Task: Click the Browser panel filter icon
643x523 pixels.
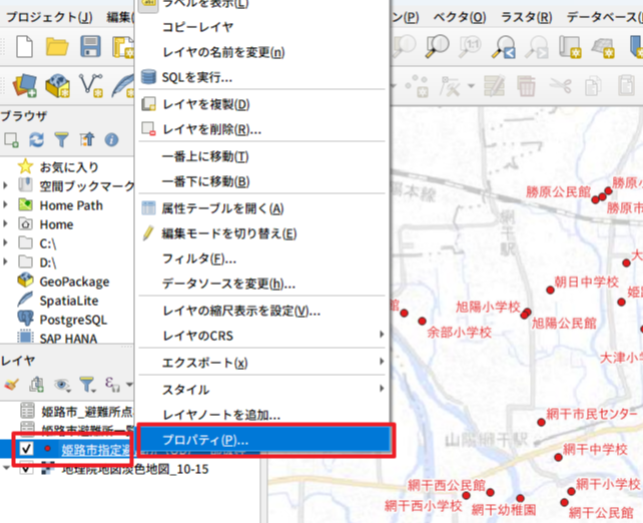Action: point(62,141)
